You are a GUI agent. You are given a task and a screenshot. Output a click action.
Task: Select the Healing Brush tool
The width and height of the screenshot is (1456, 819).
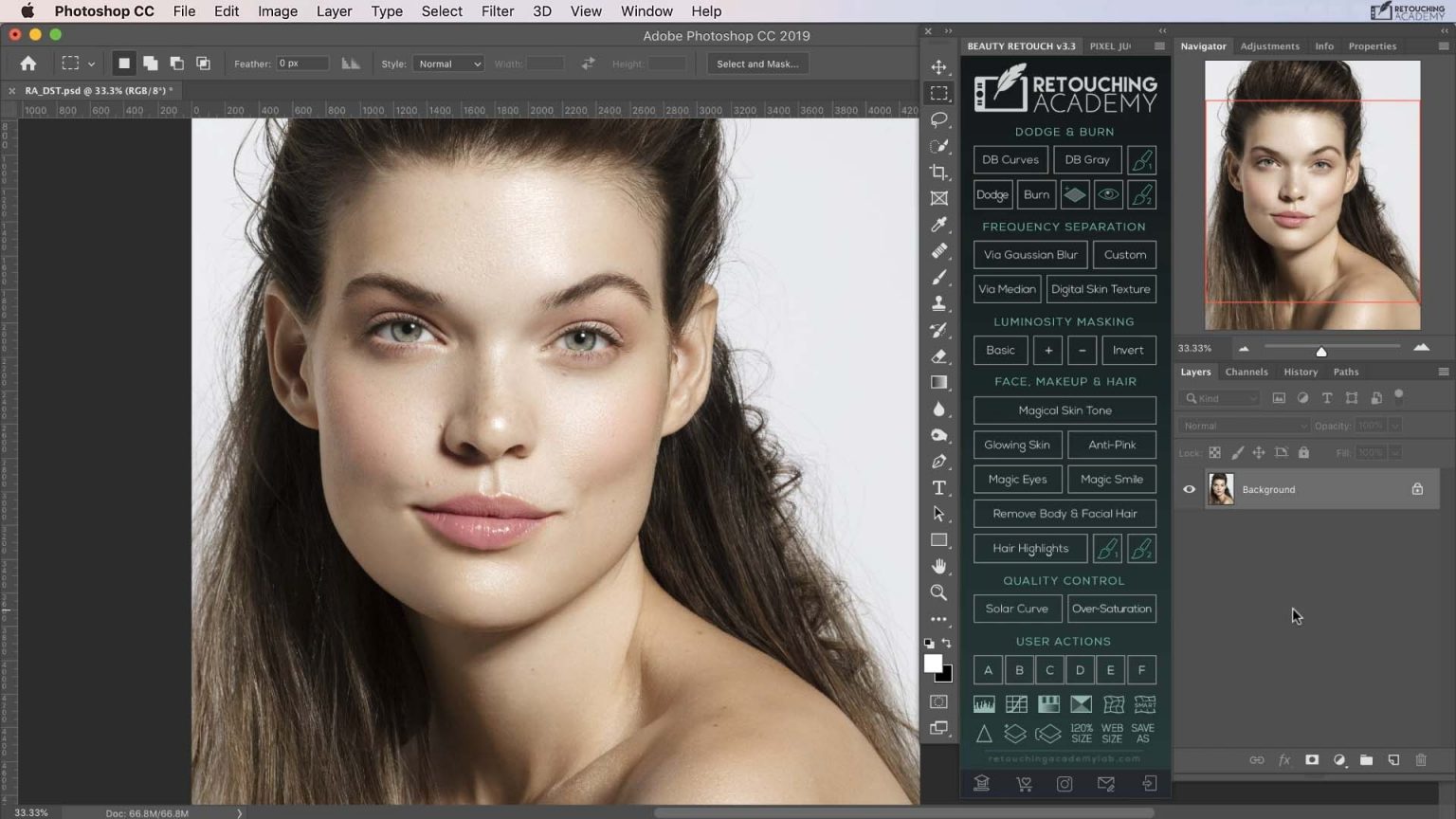coord(938,251)
